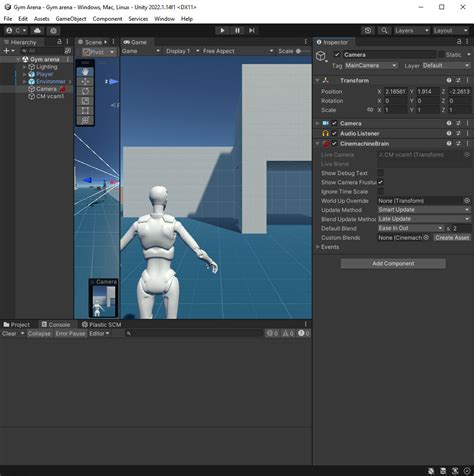Select the Rect tool in Scene

(x=85, y=111)
